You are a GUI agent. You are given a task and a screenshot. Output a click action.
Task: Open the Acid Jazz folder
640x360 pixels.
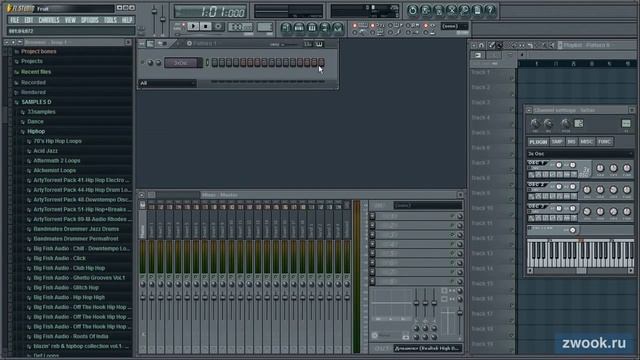point(45,151)
